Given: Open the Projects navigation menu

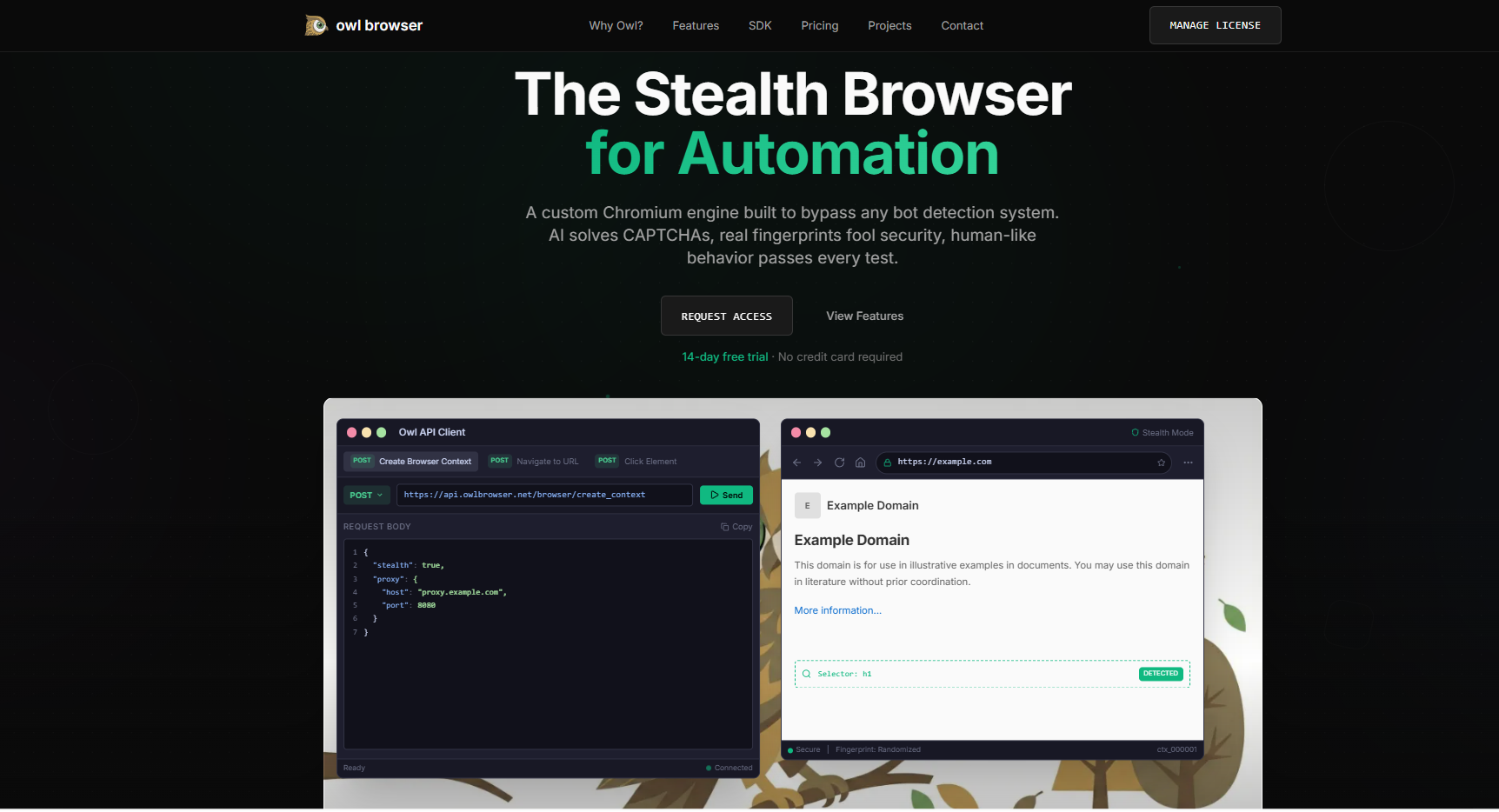Looking at the screenshot, I should [x=889, y=25].
